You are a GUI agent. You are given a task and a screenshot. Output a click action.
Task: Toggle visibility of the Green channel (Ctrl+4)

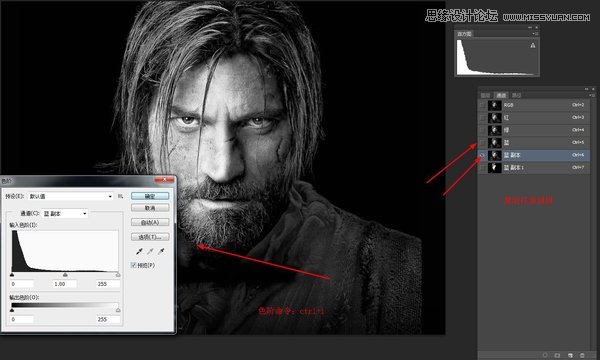(483, 130)
